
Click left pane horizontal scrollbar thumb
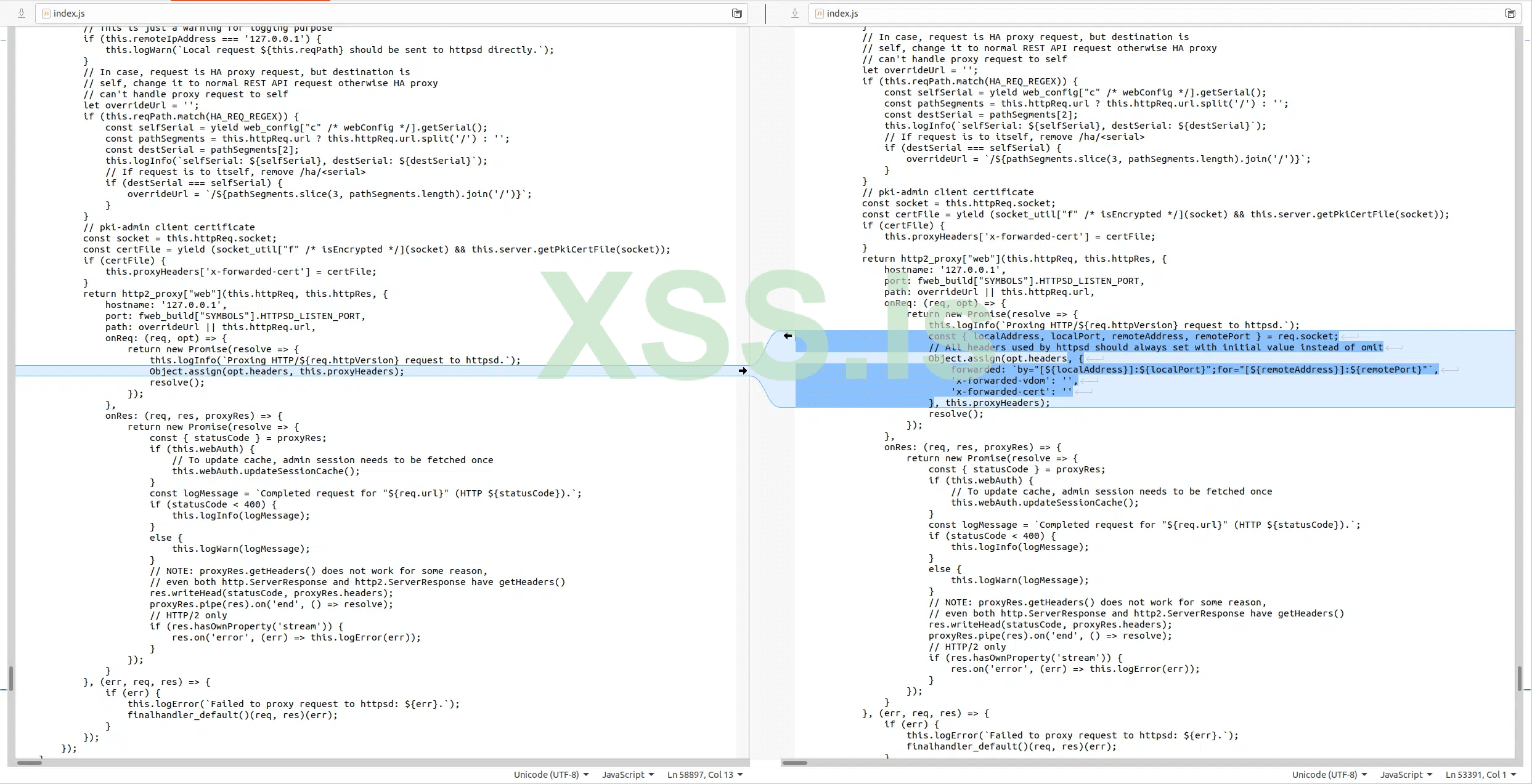click(29, 763)
